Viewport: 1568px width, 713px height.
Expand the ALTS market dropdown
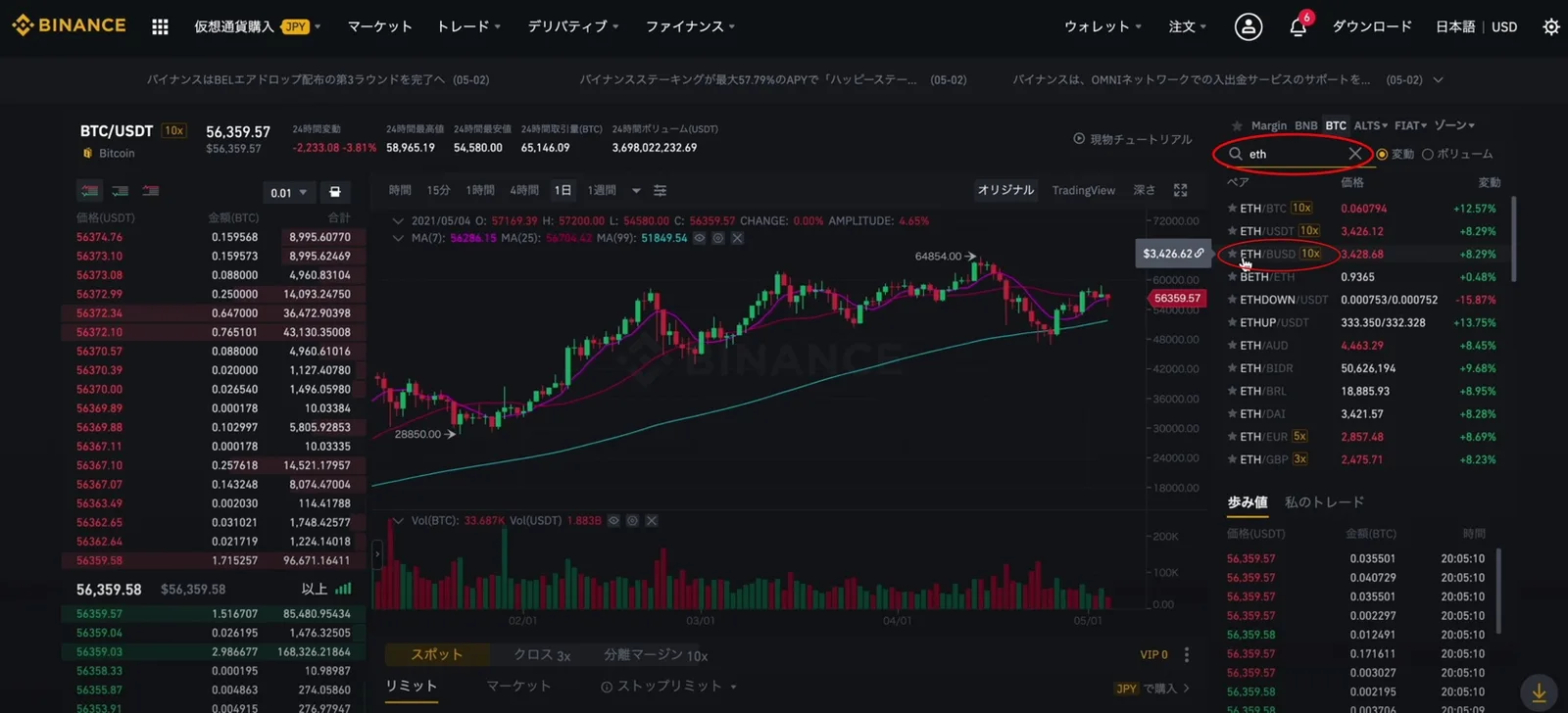[1370, 125]
